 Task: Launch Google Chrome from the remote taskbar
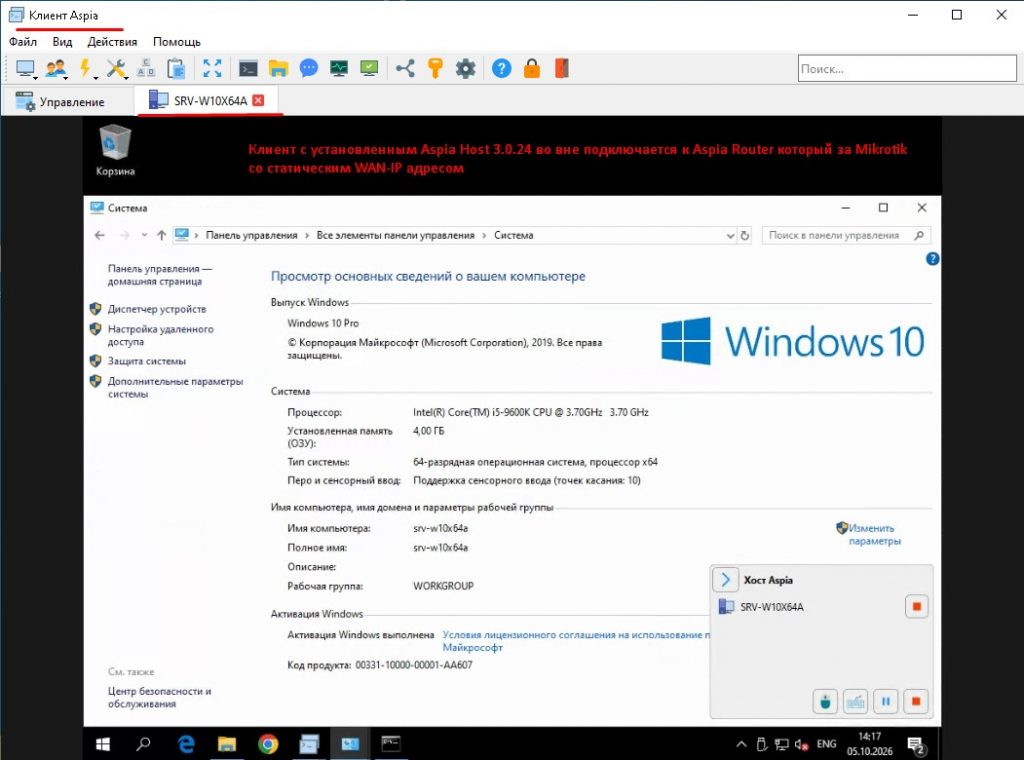(x=268, y=744)
